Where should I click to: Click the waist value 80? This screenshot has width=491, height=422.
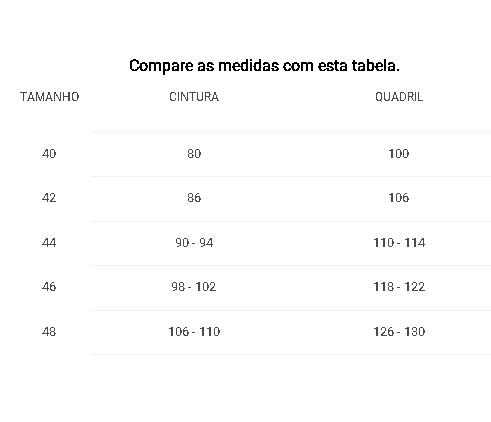(x=194, y=154)
